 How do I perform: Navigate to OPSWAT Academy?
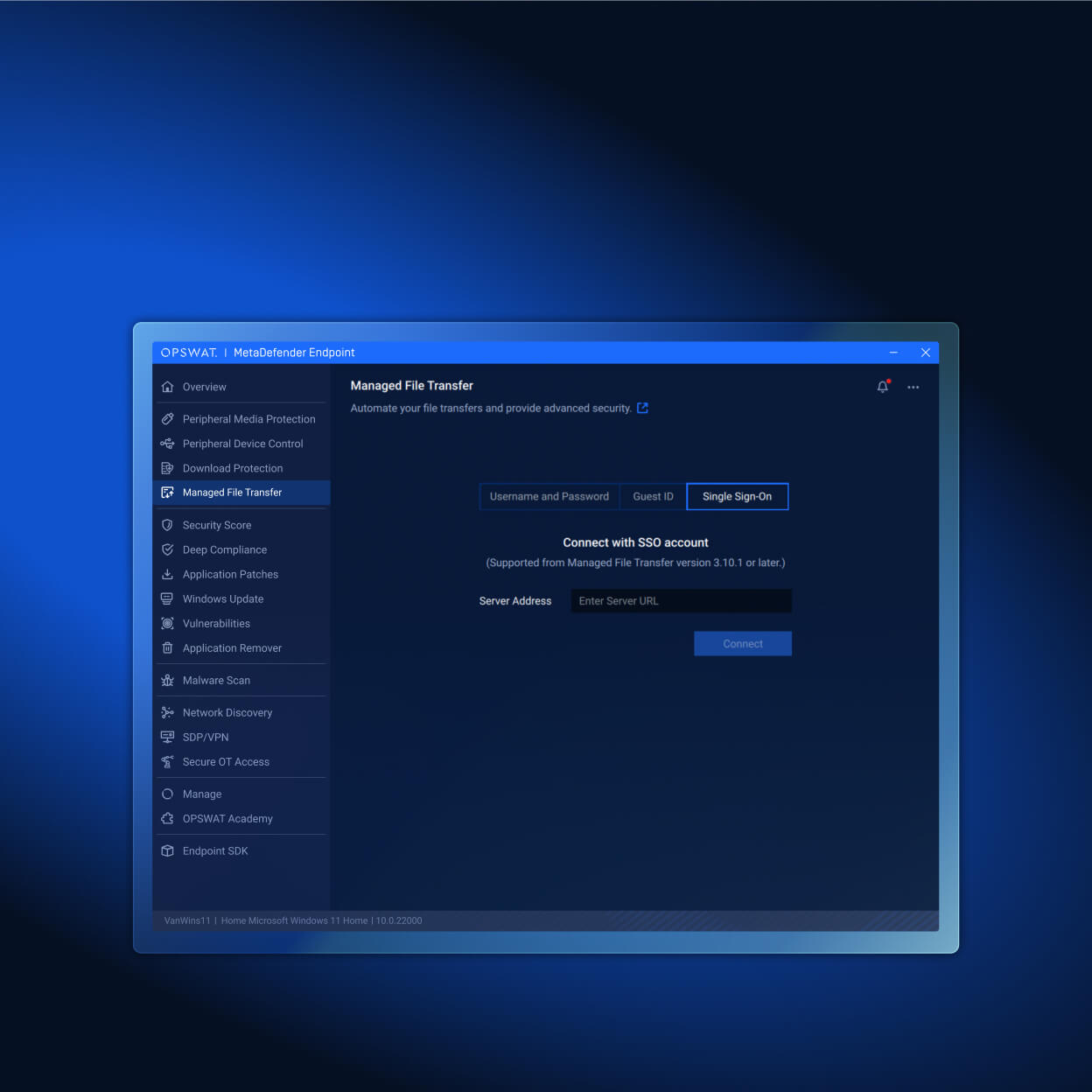[227, 818]
